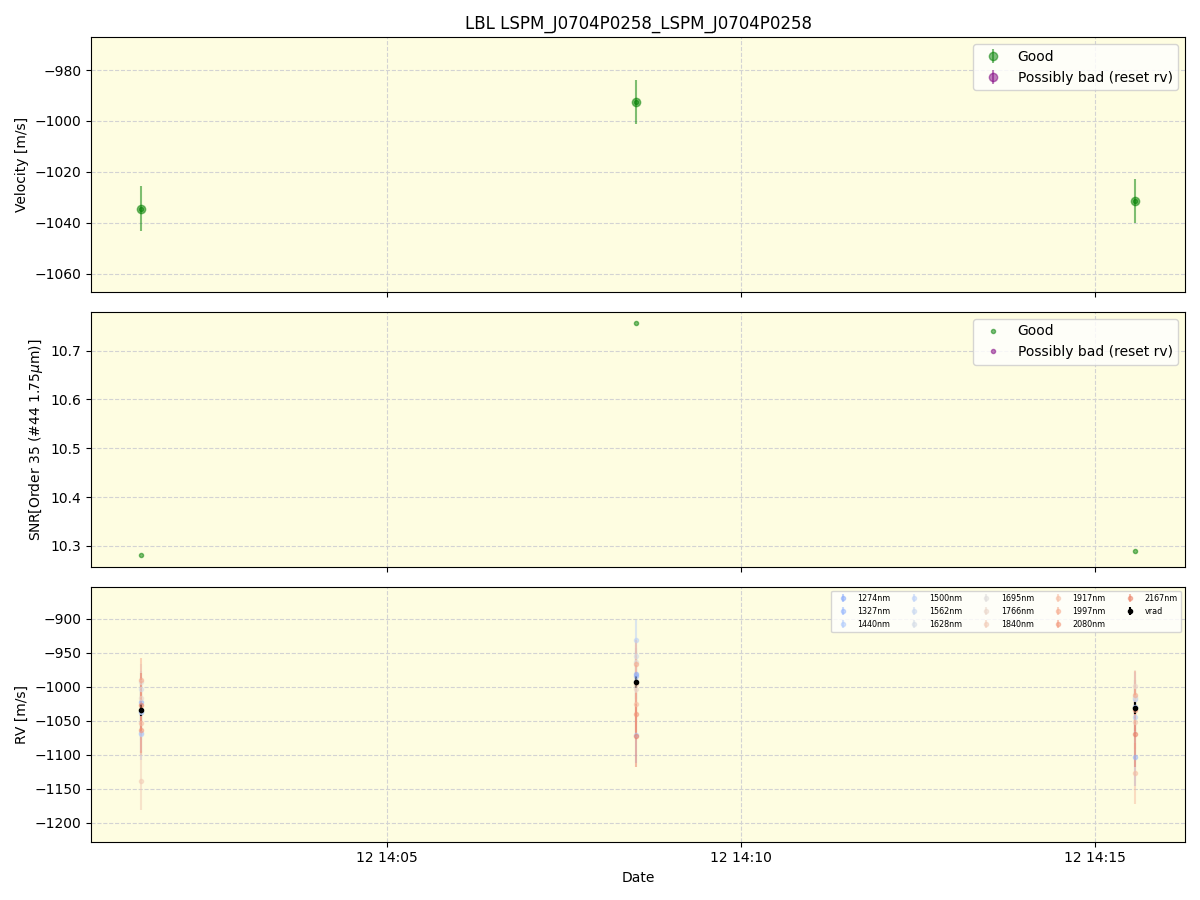Click the 1628nm legend marker
Viewport: 1200px width, 900px height.
point(915,624)
